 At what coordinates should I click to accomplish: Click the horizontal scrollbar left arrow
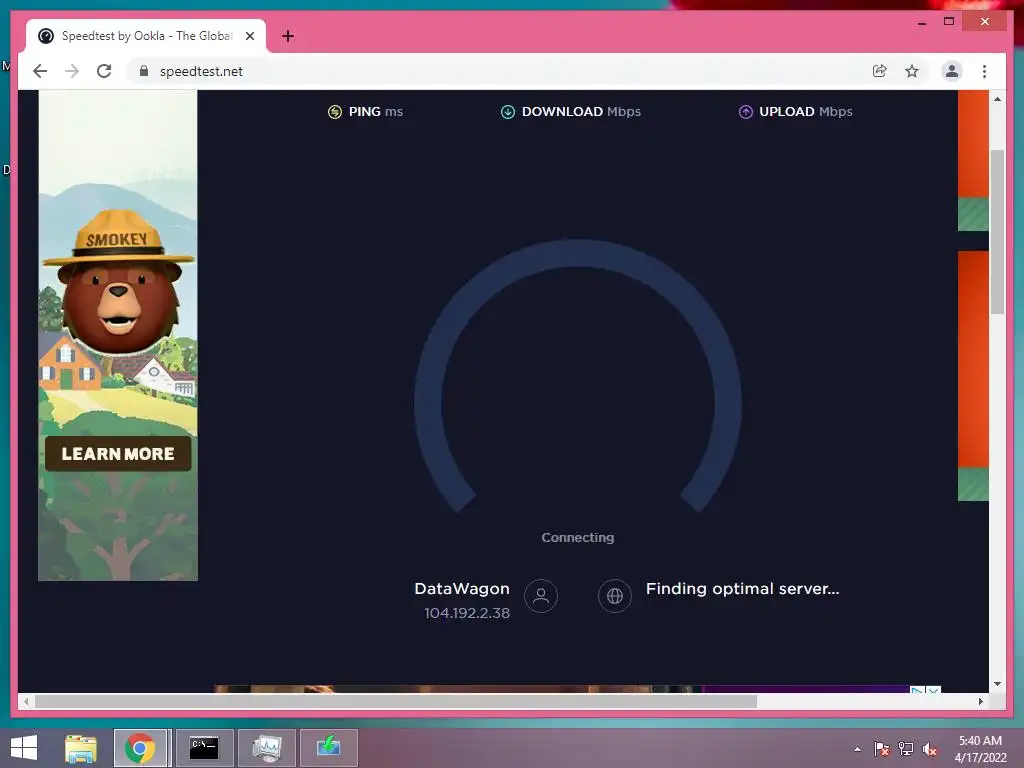click(26, 701)
